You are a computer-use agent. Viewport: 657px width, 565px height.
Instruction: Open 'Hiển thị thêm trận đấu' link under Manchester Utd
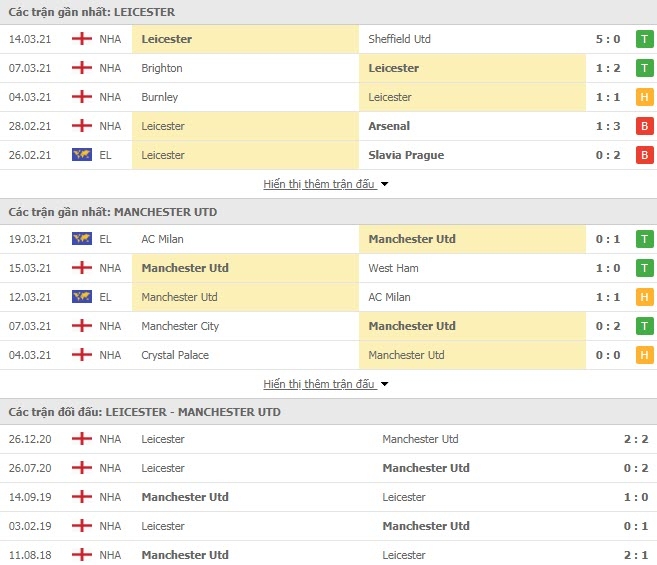pos(319,384)
